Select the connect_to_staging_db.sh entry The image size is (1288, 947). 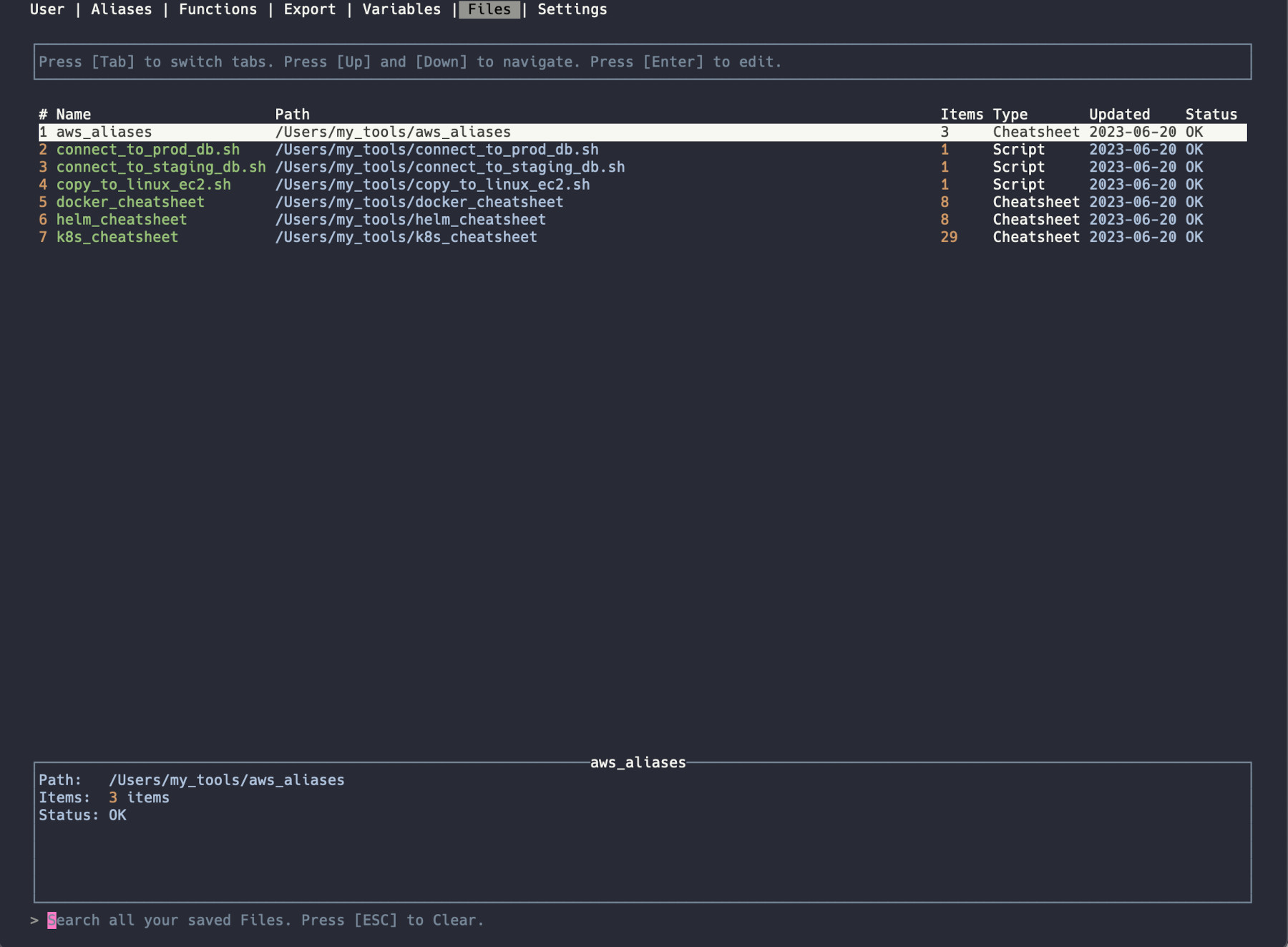coord(160,167)
